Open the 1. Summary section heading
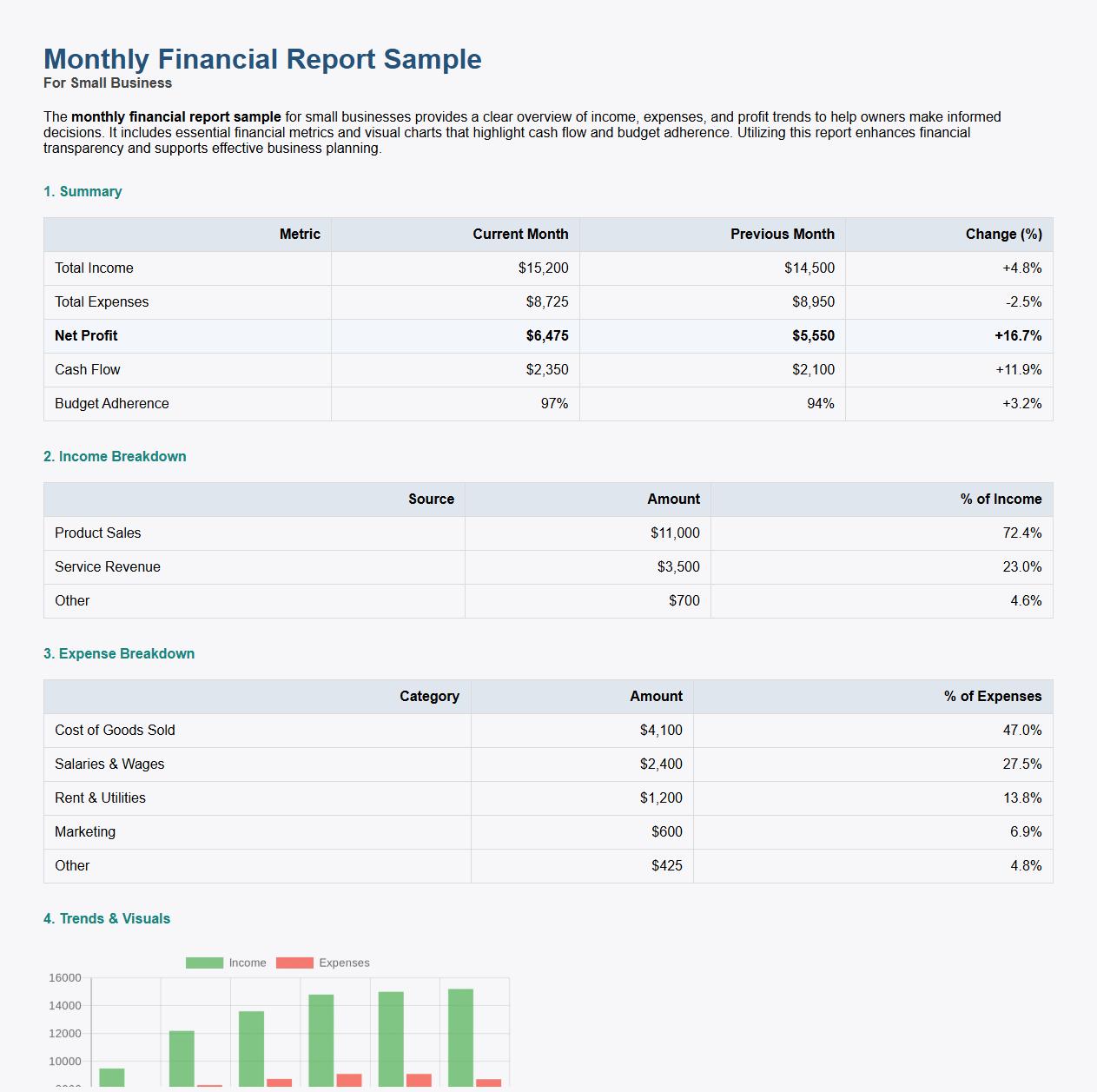The height and width of the screenshot is (1092, 1097). pos(83,191)
